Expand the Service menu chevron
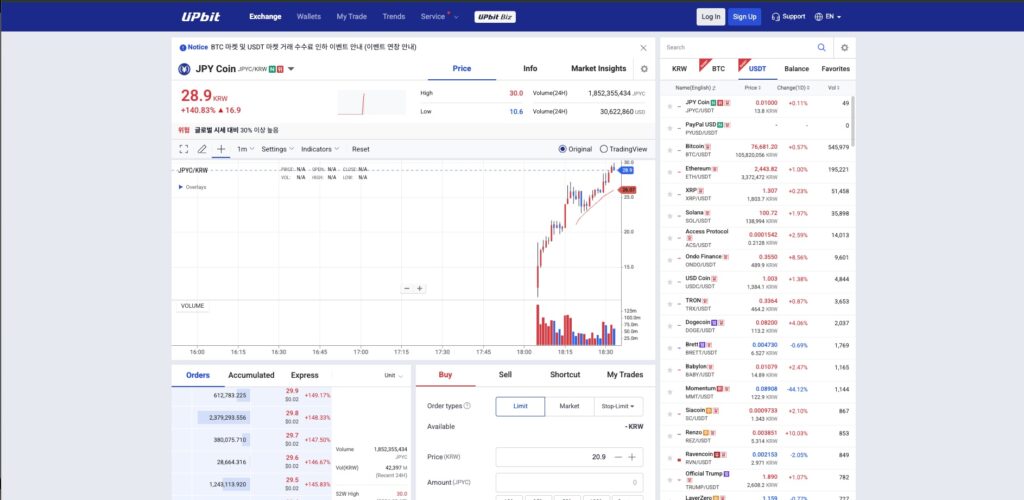The height and width of the screenshot is (500, 1024). point(456,17)
